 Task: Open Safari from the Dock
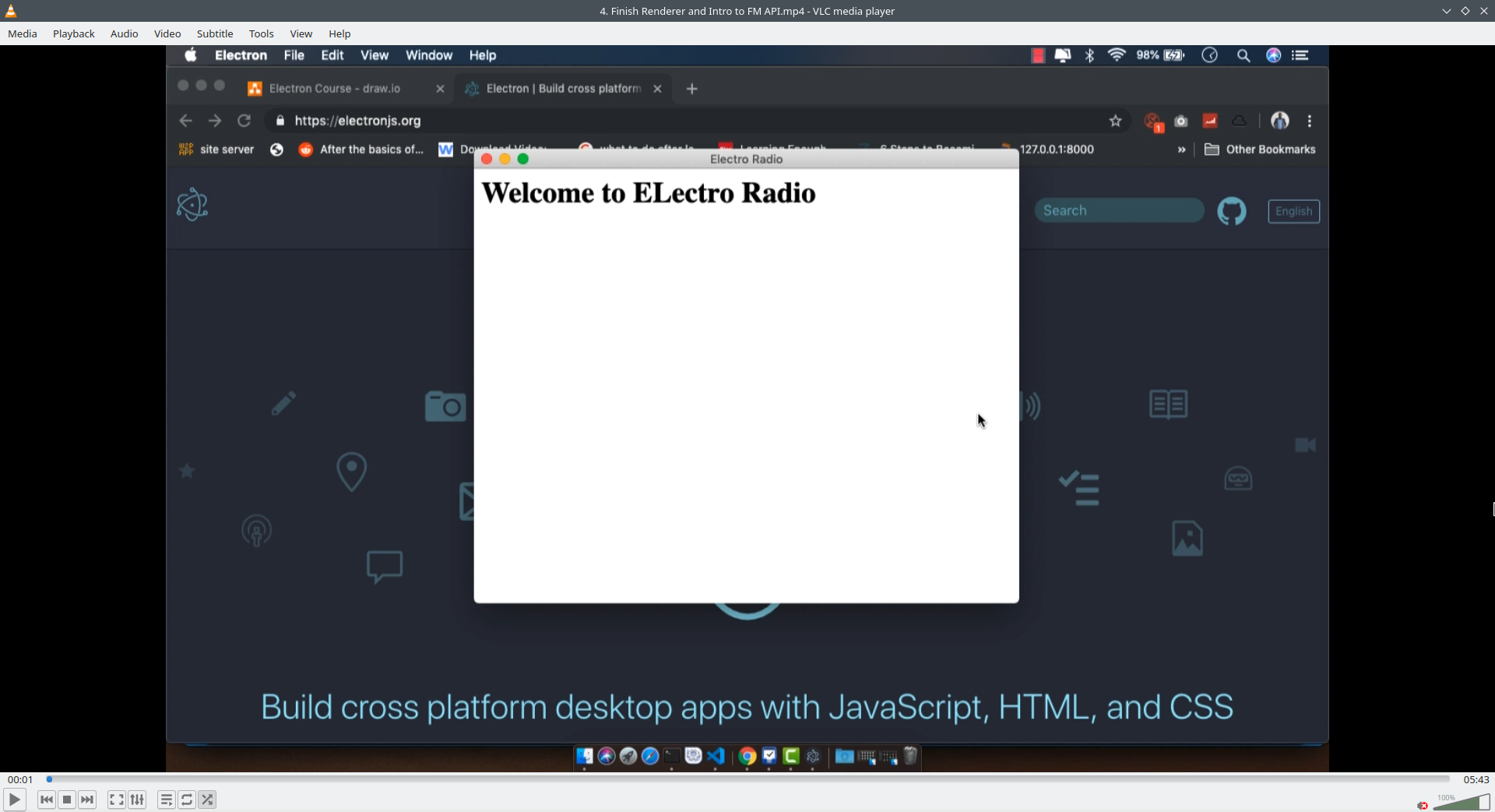tap(650, 756)
